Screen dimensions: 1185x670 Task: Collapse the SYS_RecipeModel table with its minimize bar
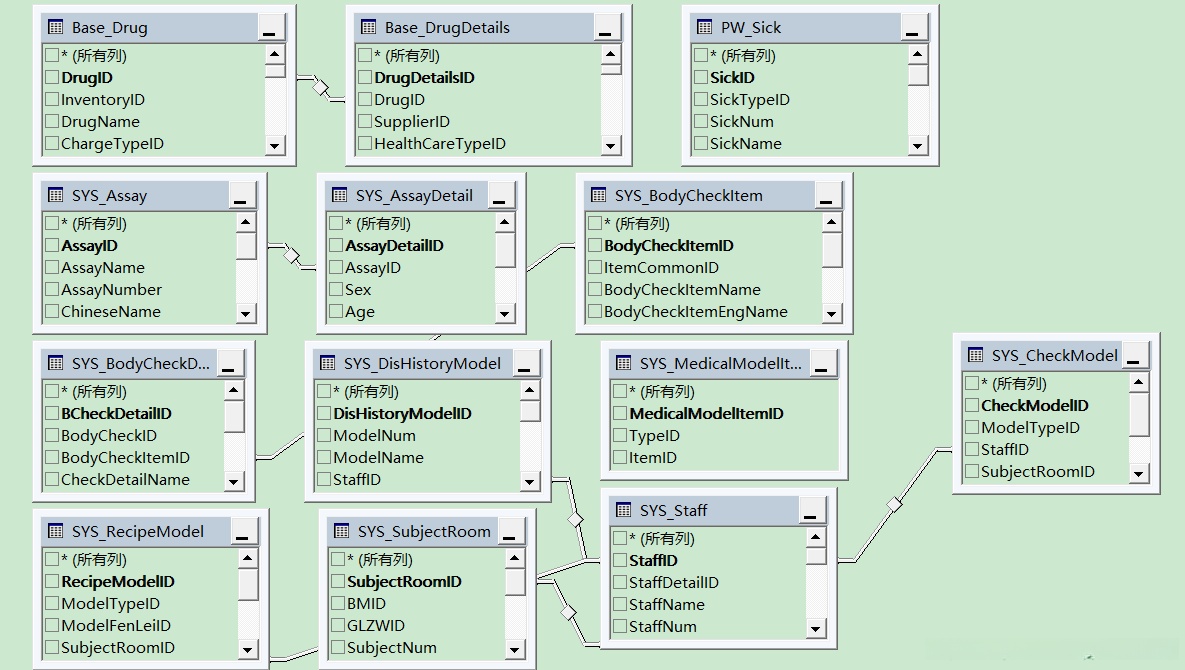[x=243, y=532]
